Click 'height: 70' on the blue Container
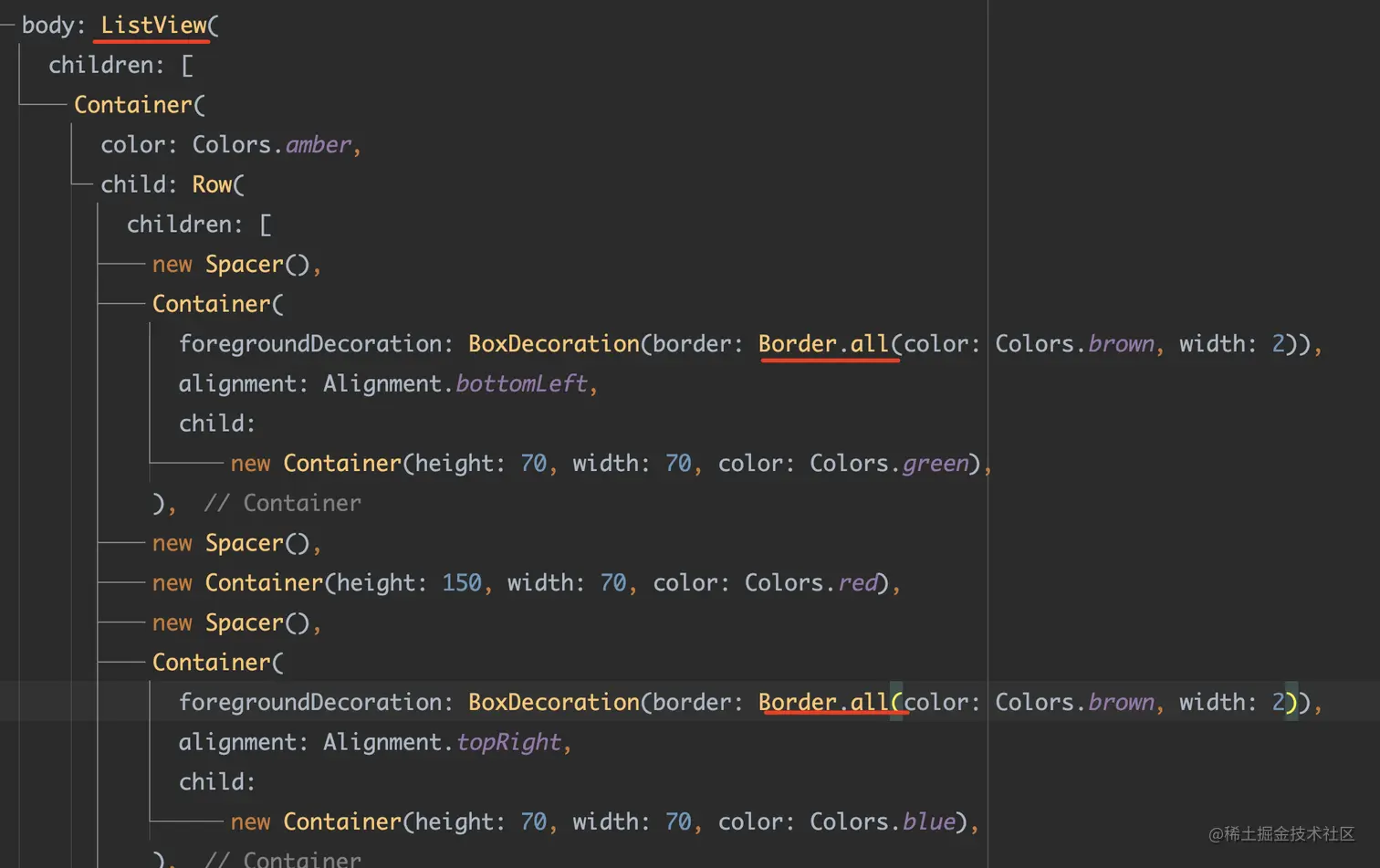The height and width of the screenshot is (868, 1380). pos(480,821)
